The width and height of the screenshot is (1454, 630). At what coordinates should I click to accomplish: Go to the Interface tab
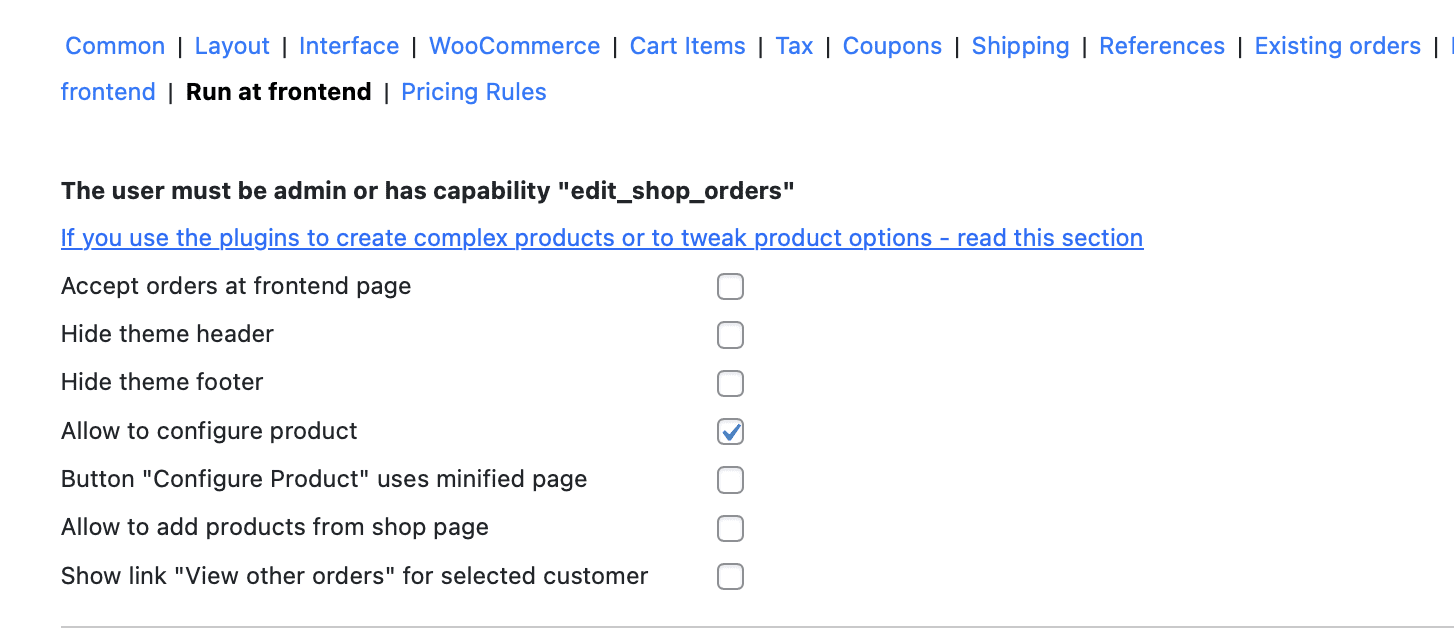click(349, 46)
